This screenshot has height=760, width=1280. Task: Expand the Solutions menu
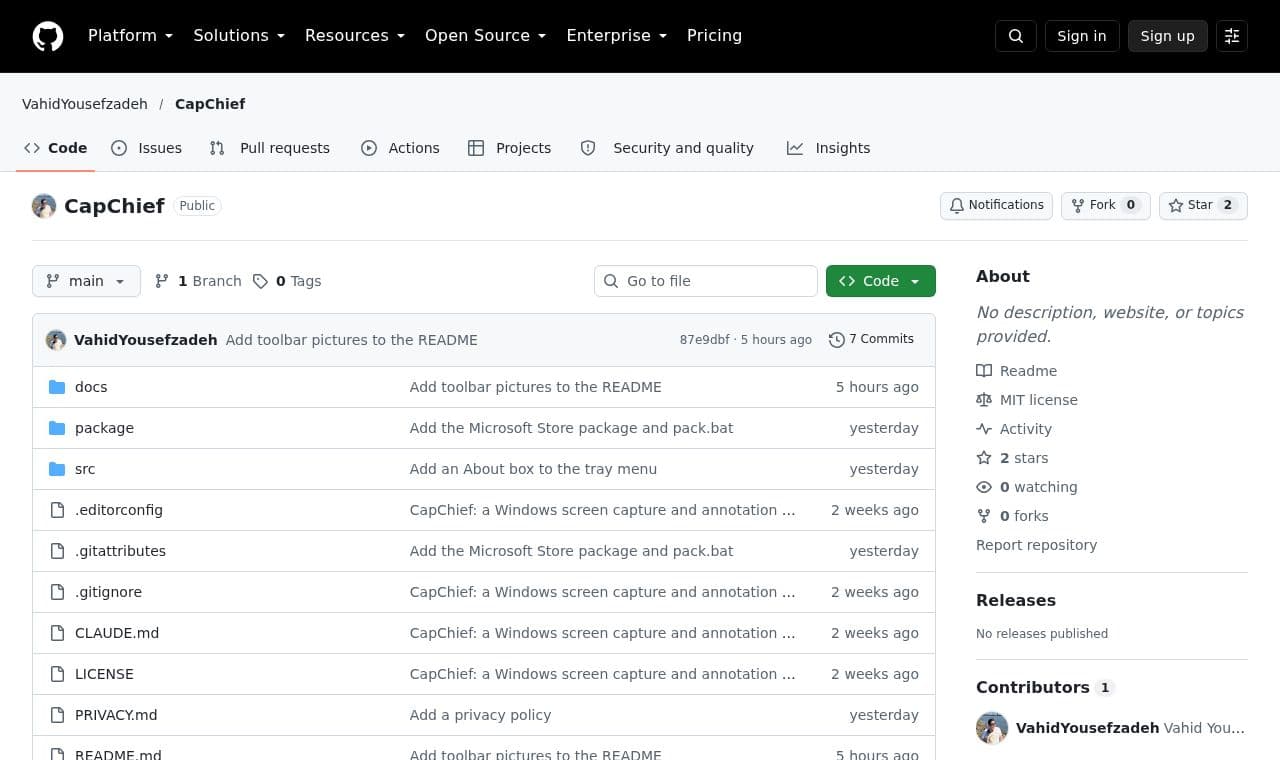pyautogui.click(x=239, y=36)
